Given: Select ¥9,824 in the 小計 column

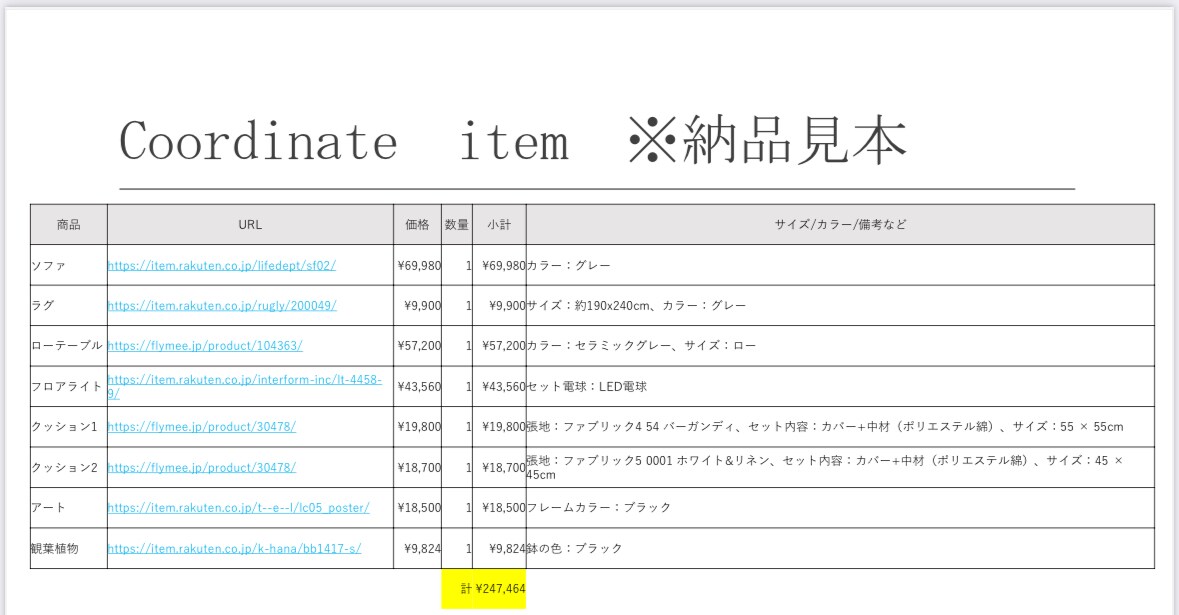Looking at the screenshot, I should coord(507,548).
